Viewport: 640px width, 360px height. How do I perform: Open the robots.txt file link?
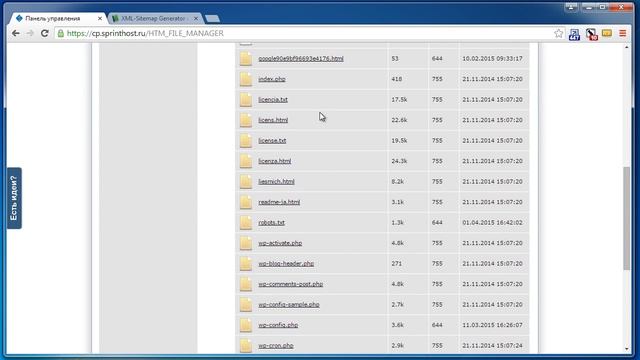click(271, 222)
